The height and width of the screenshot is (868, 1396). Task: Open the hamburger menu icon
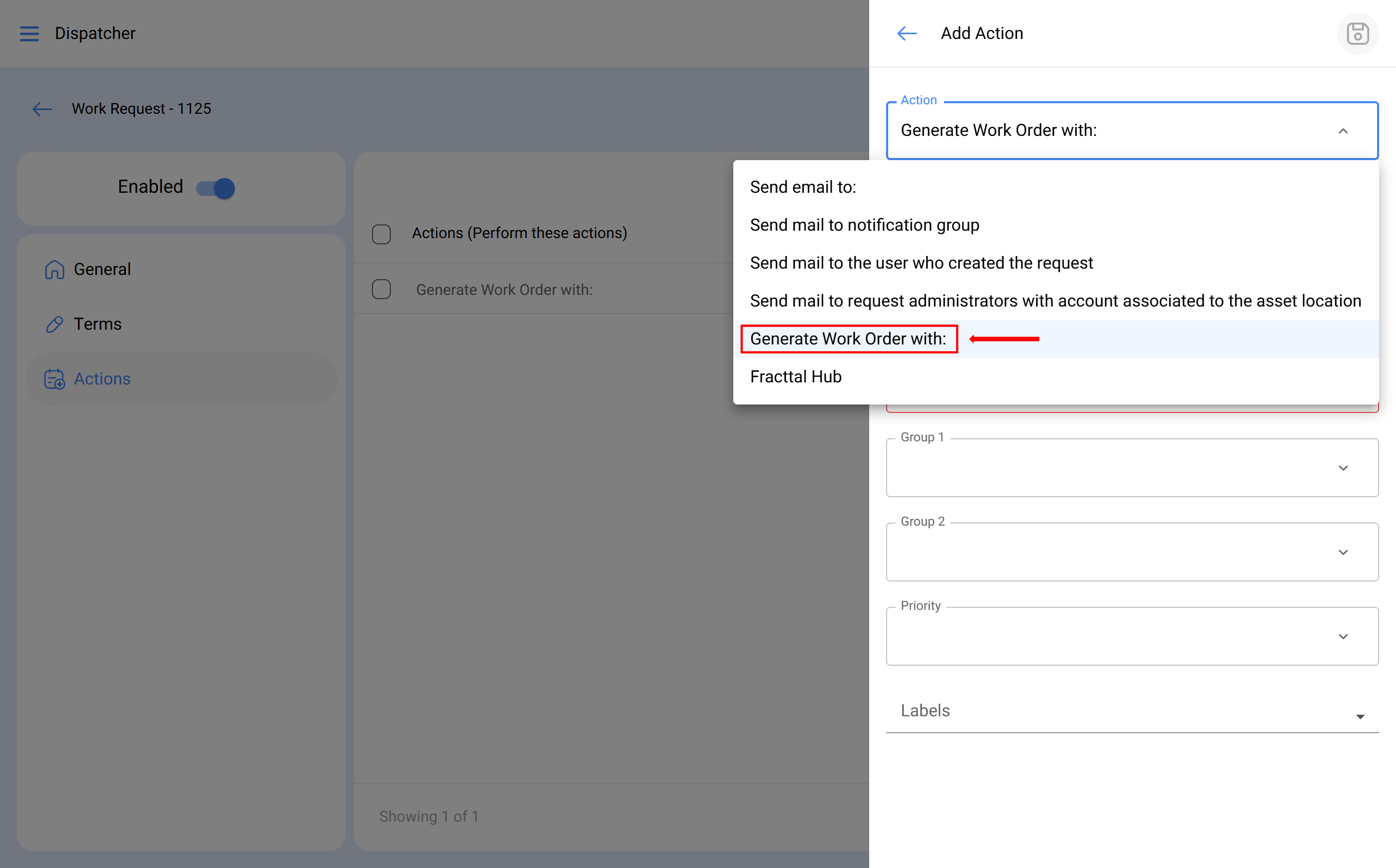click(x=30, y=33)
